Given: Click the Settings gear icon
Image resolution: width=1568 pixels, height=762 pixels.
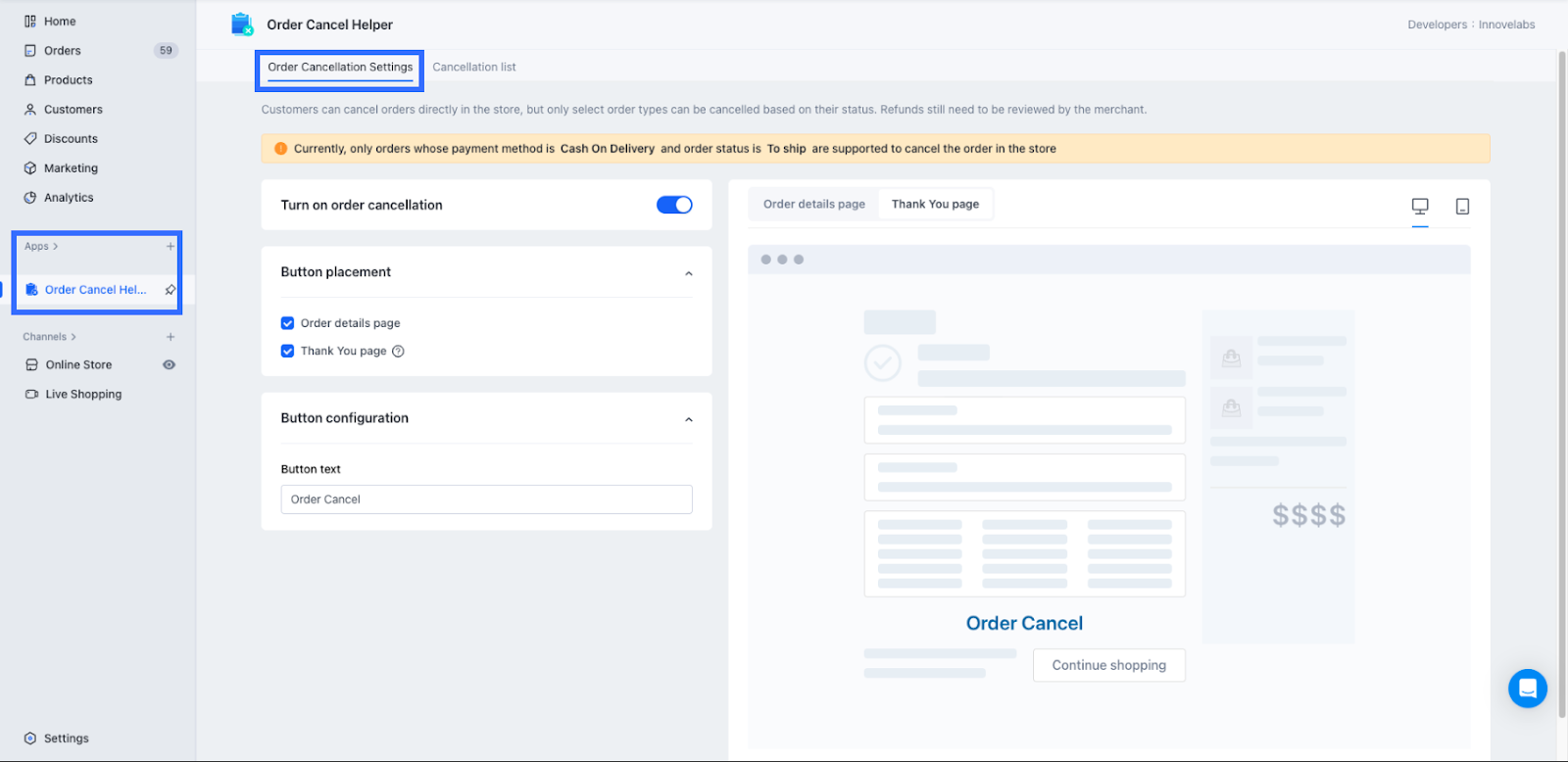Looking at the screenshot, I should point(30,738).
